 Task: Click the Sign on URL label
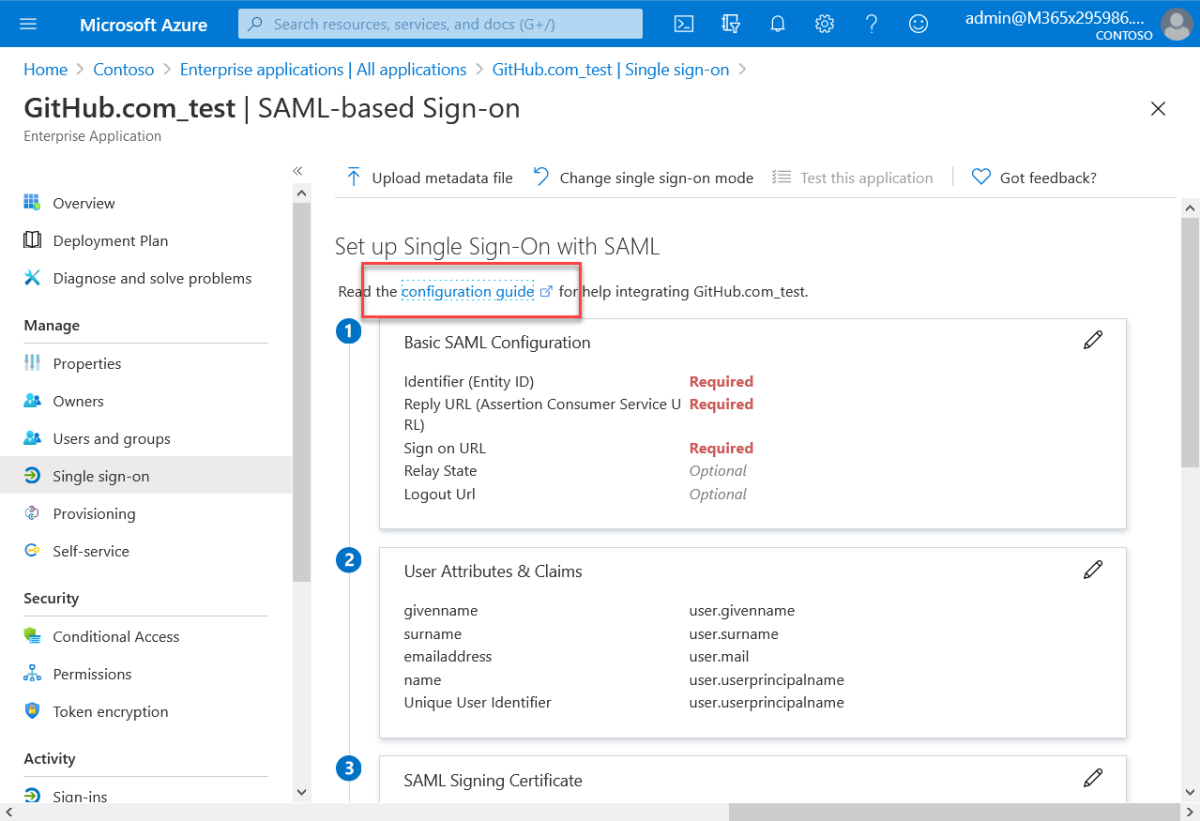click(445, 448)
